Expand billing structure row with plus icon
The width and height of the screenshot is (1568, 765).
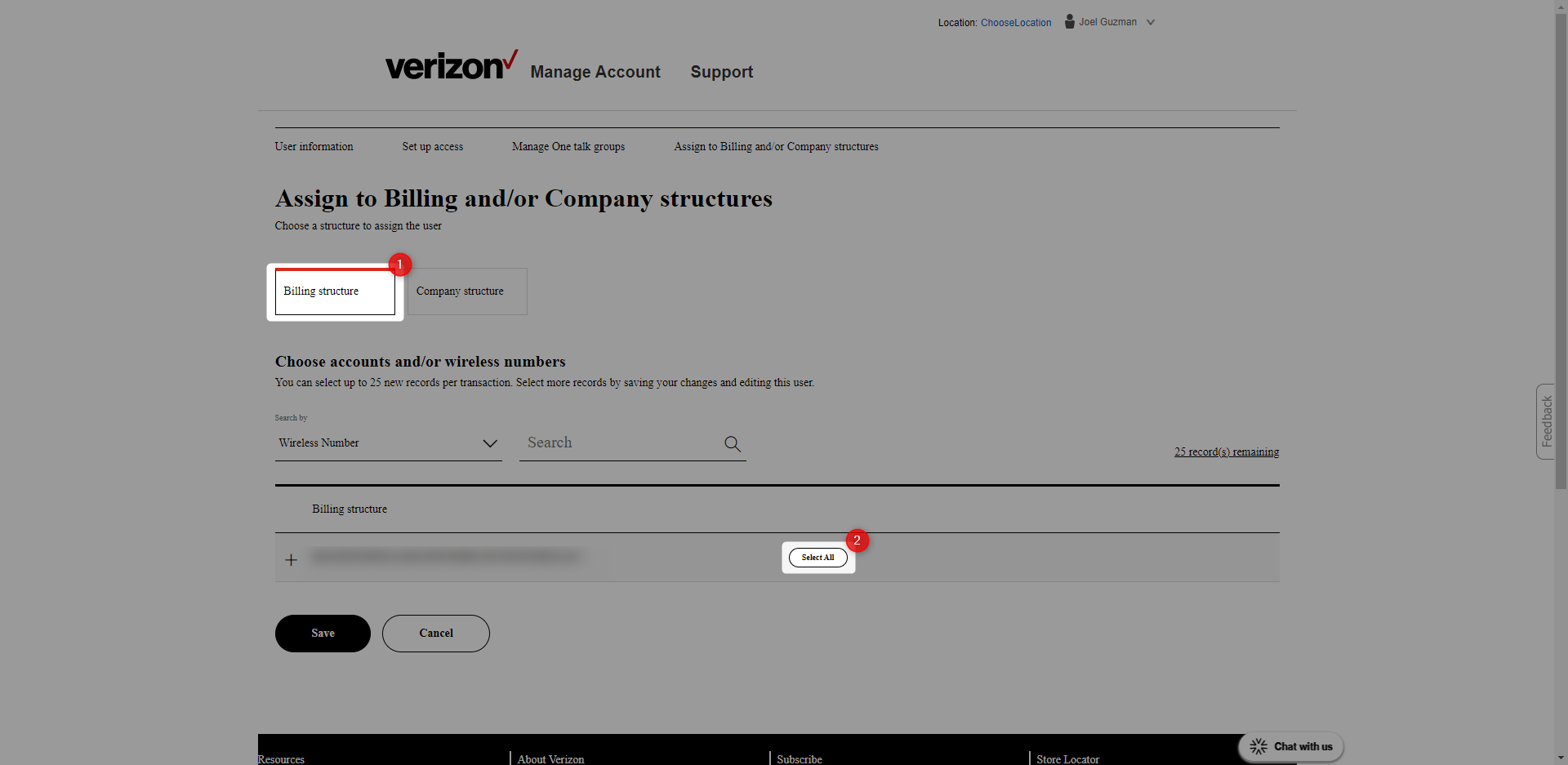[x=291, y=559]
